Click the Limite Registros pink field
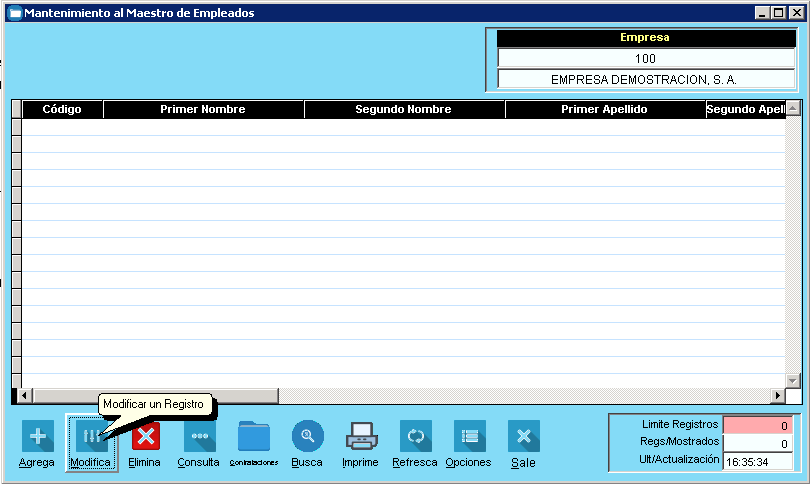Viewport: 810px width, 484px height. [x=758, y=425]
